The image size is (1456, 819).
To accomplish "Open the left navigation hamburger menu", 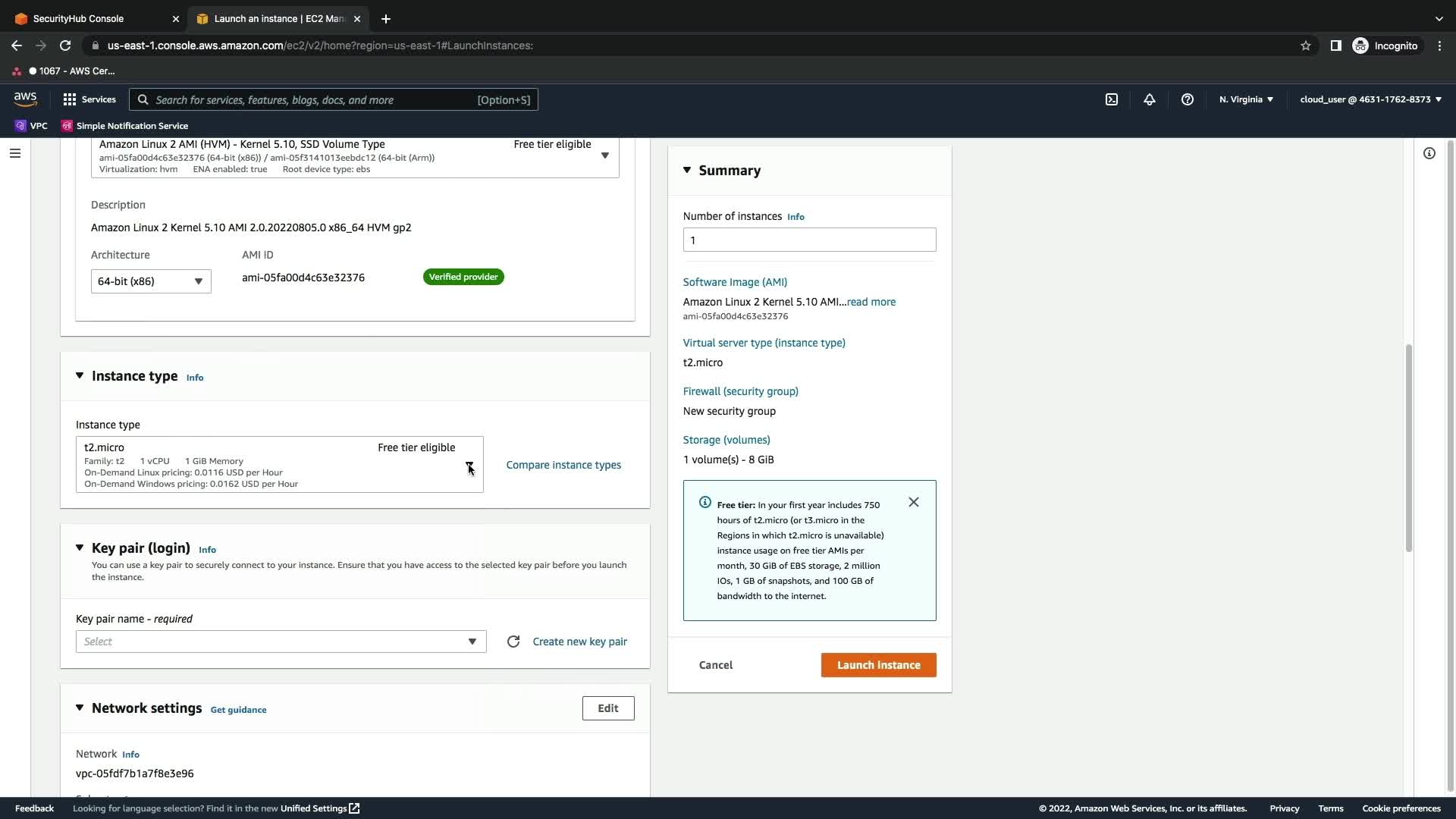I will (15, 153).
